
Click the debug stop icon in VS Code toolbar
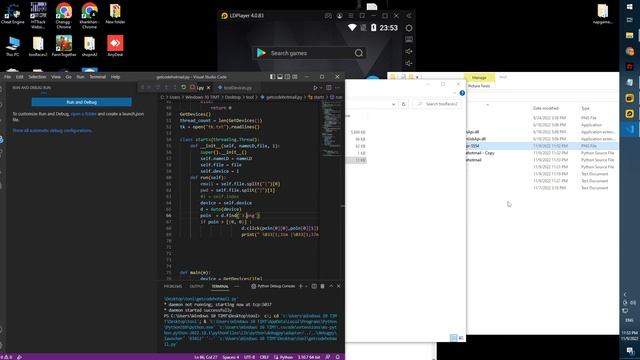pyautogui.click(x=192, y=87)
